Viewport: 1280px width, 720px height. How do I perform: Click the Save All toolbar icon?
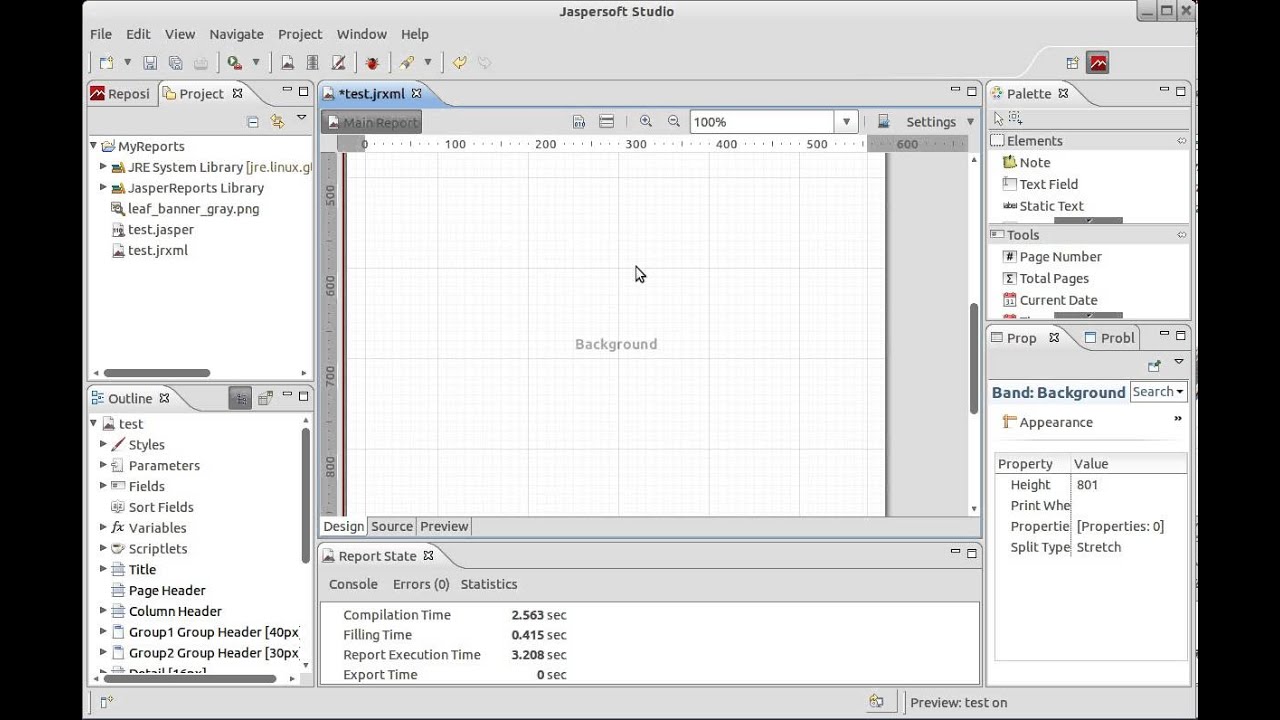tap(175, 63)
